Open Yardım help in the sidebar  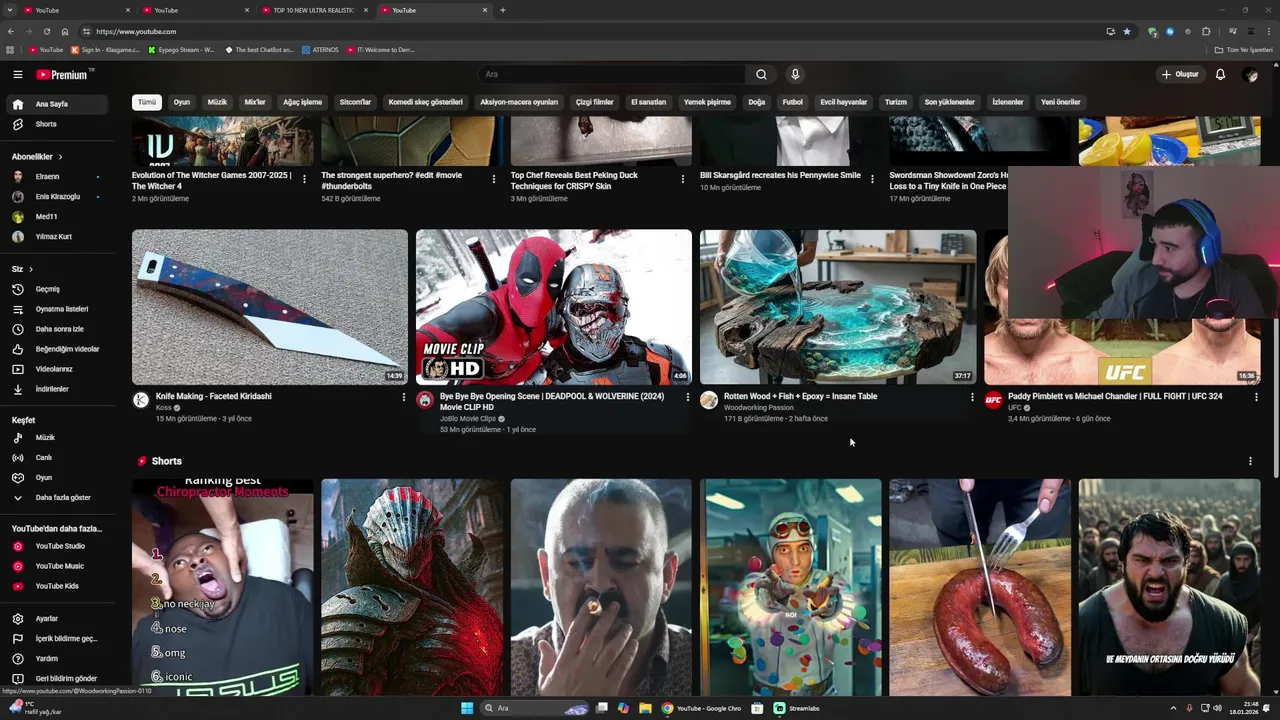(58, 659)
